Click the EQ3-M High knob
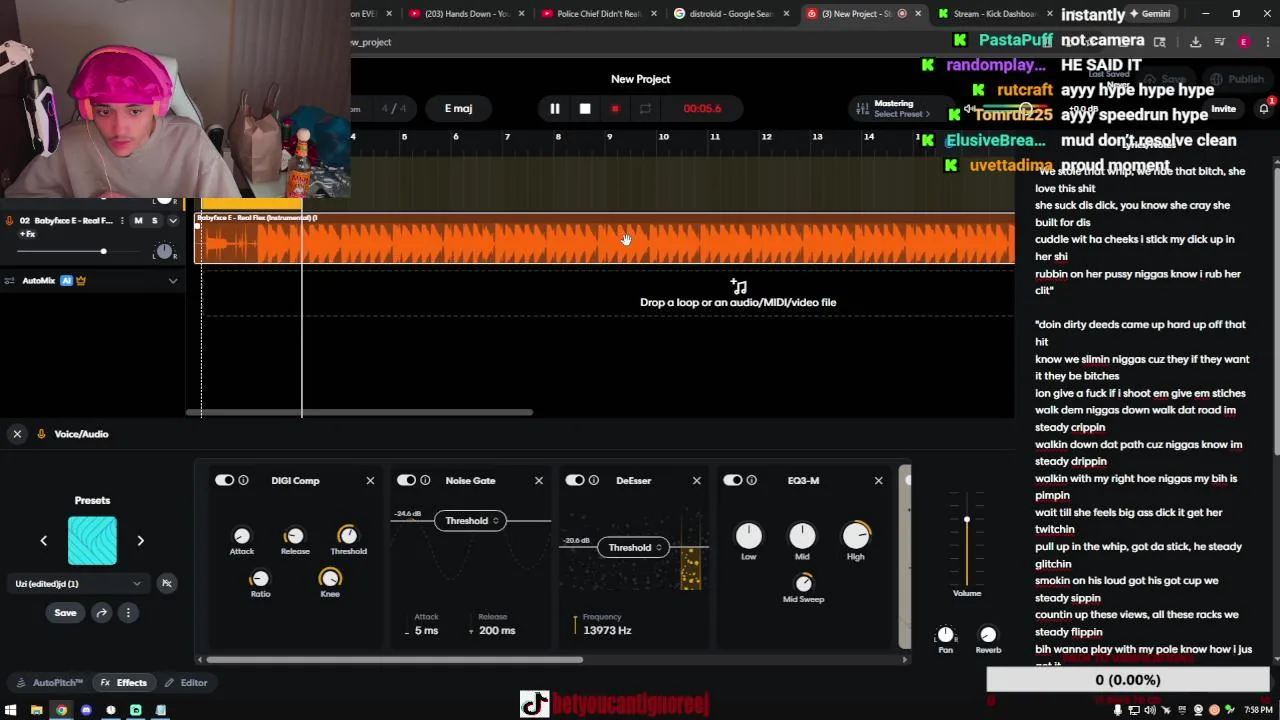The height and width of the screenshot is (720, 1280). [x=856, y=536]
